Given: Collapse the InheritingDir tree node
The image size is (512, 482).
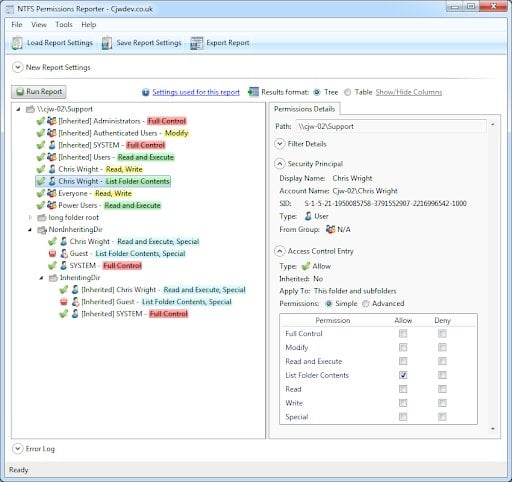Looking at the screenshot, I should (41, 278).
